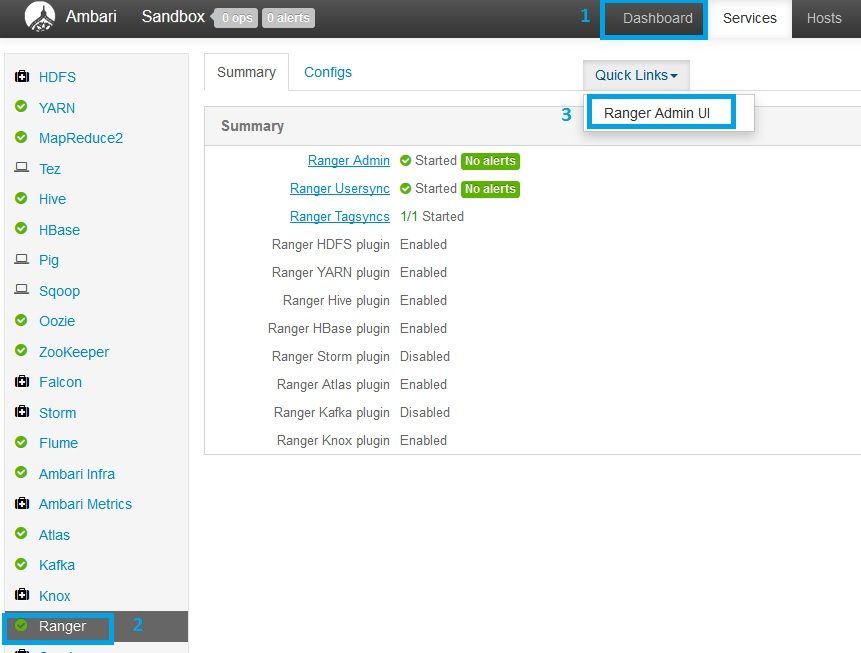Click the 0 alerts badge
Screen dimensions: 861x653
pyautogui.click(x=289, y=18)
